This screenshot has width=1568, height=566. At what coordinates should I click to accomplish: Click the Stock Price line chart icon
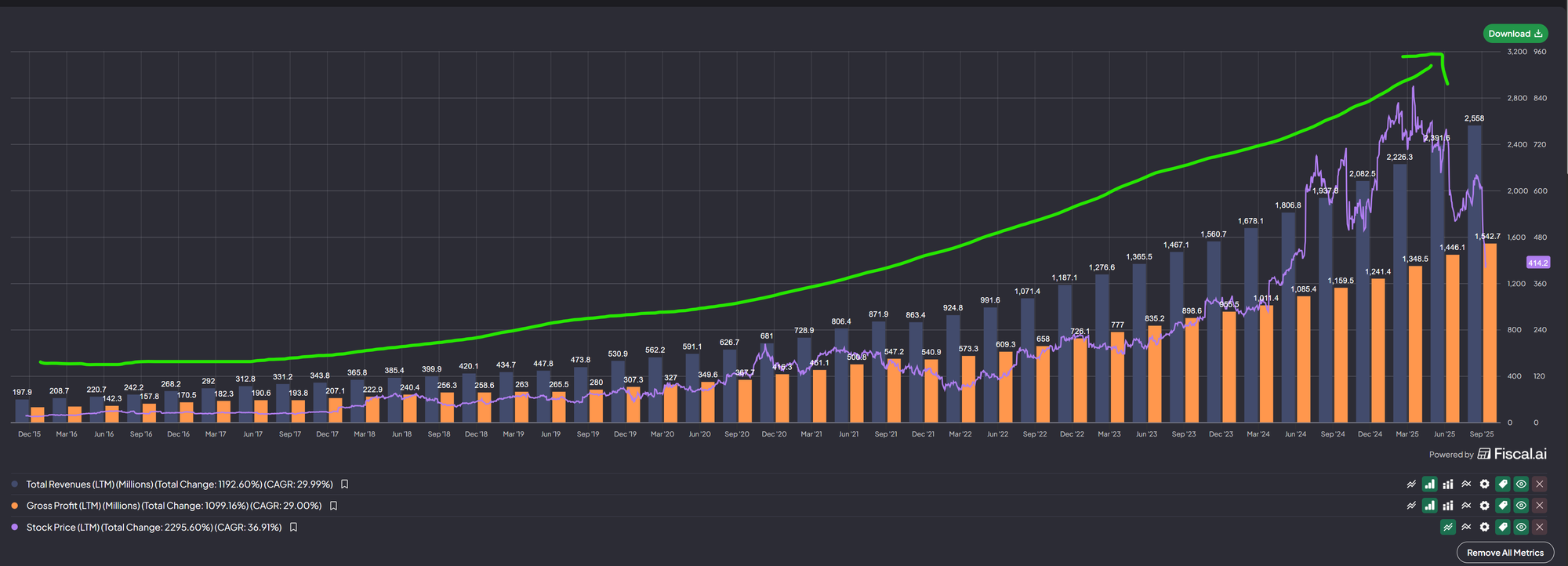pyautogui.click(x=1447, y=528)
